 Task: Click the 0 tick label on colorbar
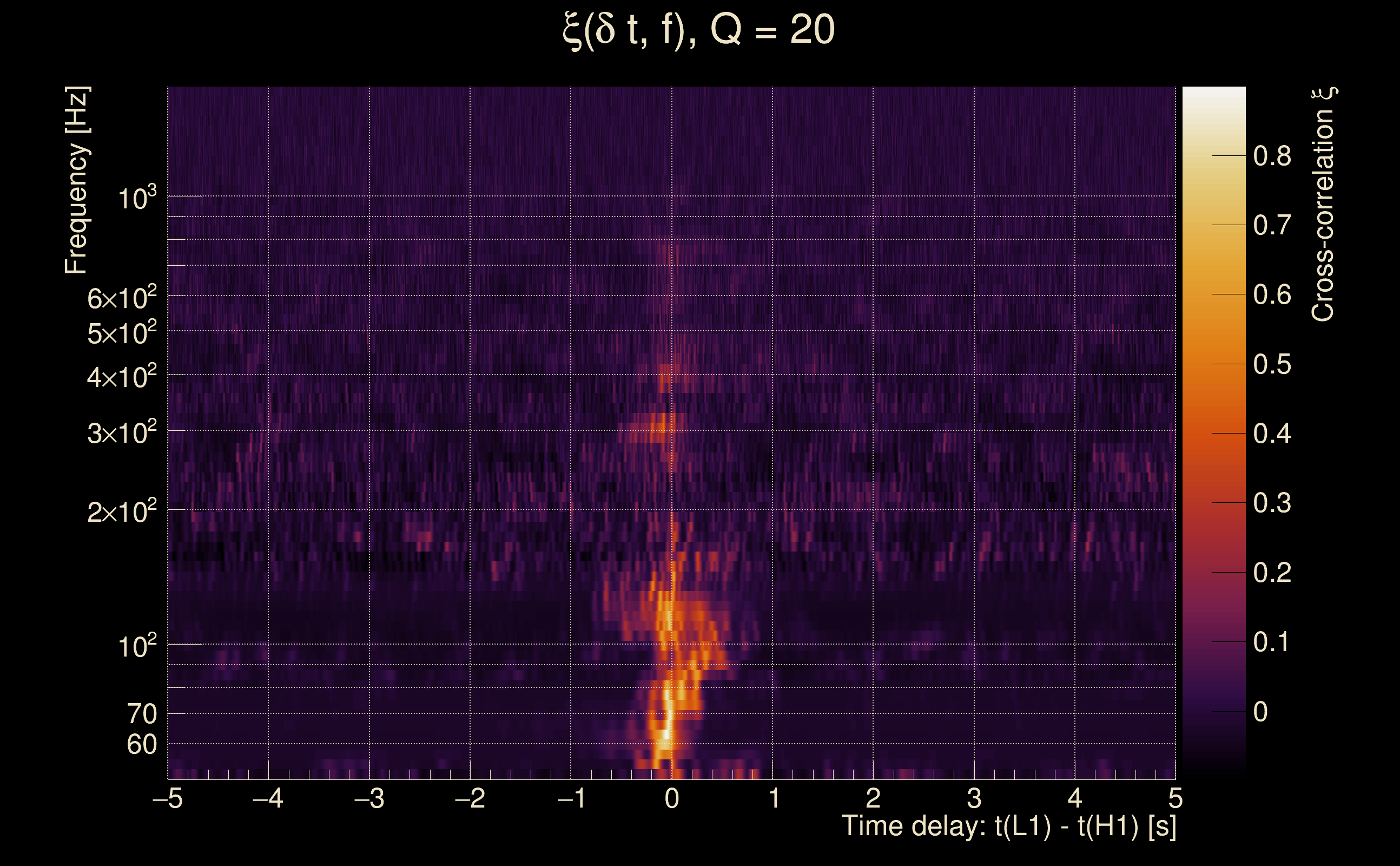click(x=1260, y=712)
